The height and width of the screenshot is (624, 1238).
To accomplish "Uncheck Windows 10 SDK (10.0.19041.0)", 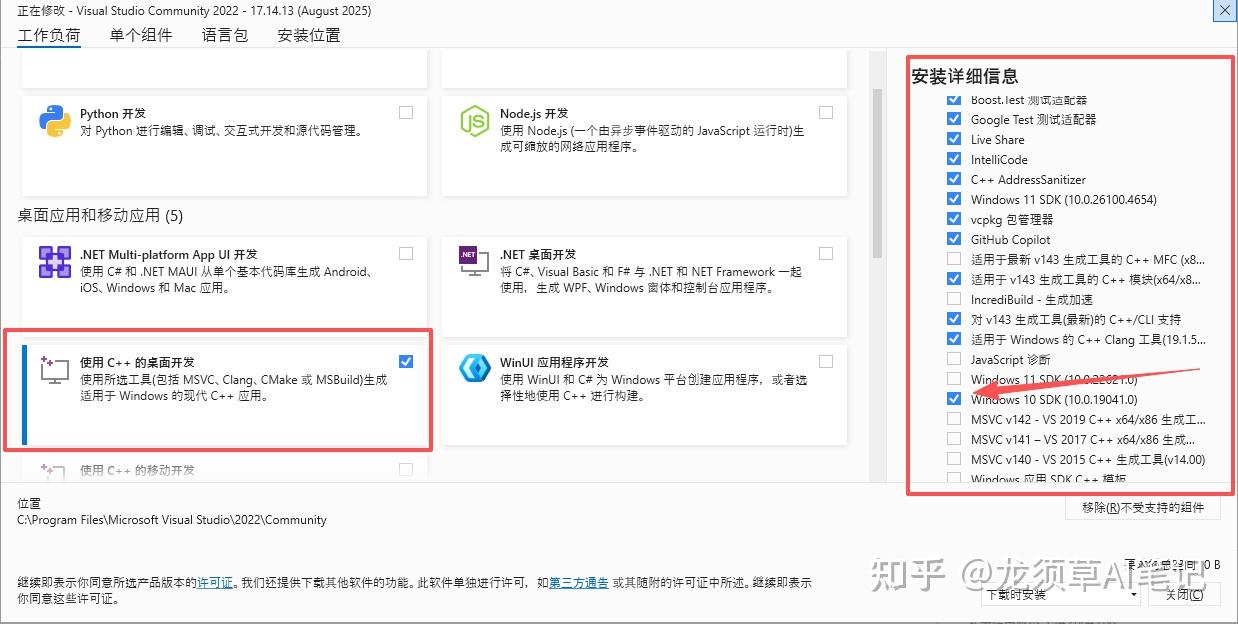I will (952, 398).
